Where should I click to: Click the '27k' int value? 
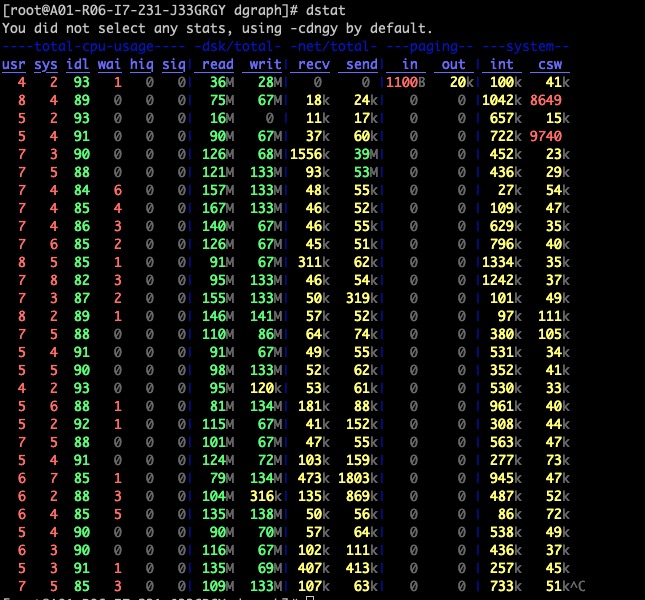tap(510, 190)
